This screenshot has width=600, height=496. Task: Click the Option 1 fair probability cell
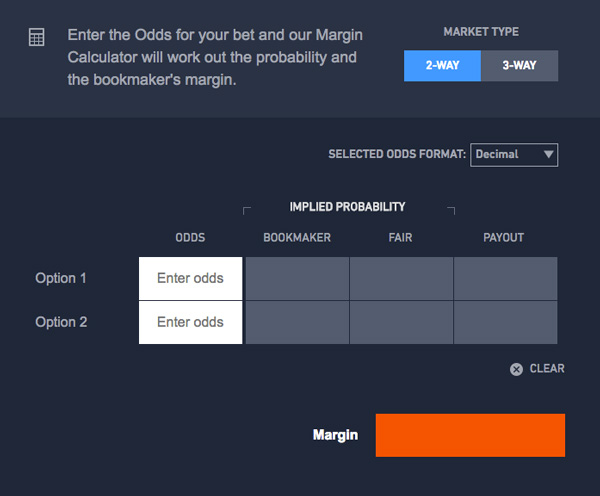pos(401,278)
